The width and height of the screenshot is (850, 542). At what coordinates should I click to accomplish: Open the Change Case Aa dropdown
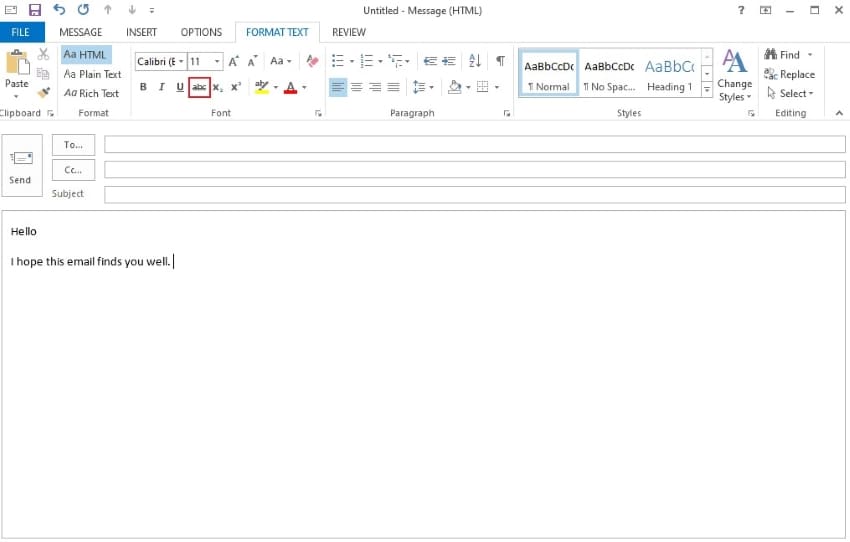click(x=281, y=61)
